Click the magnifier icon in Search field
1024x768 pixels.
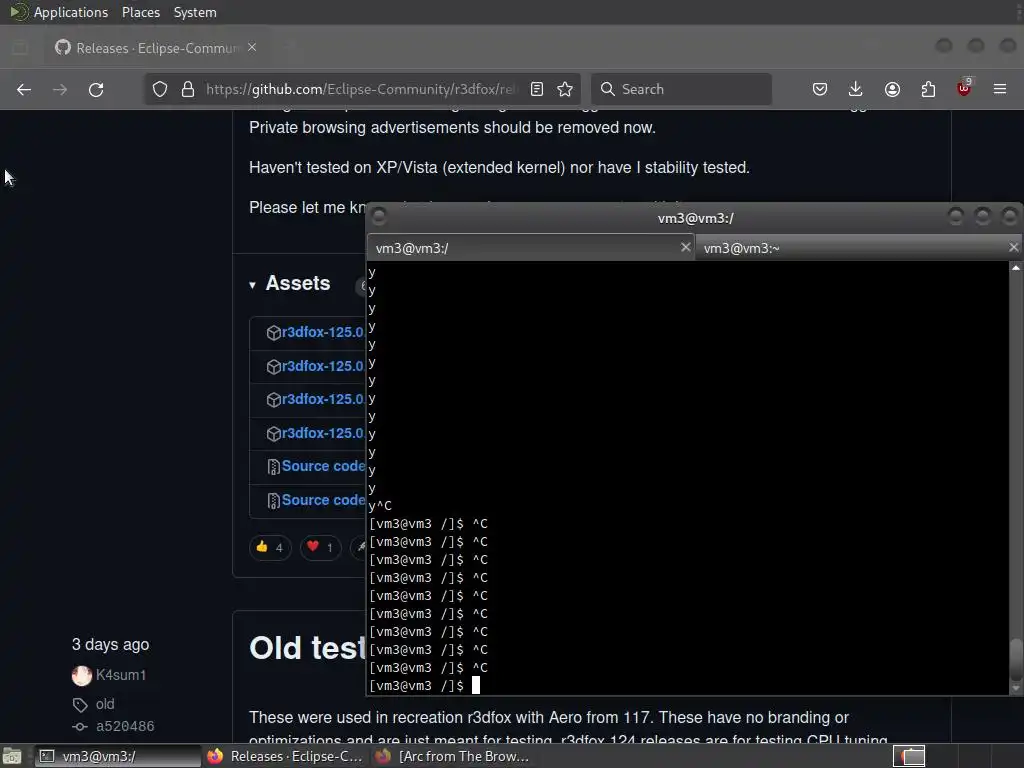607,89
